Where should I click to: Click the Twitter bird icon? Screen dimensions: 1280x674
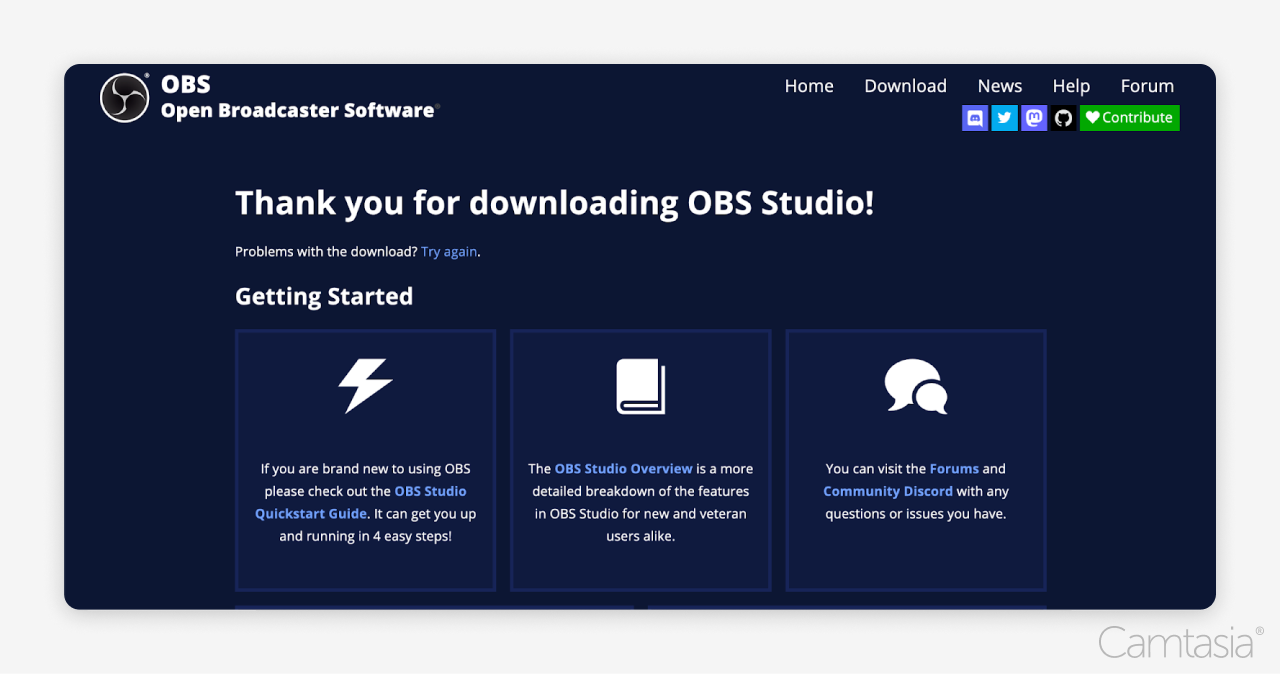1004,118
